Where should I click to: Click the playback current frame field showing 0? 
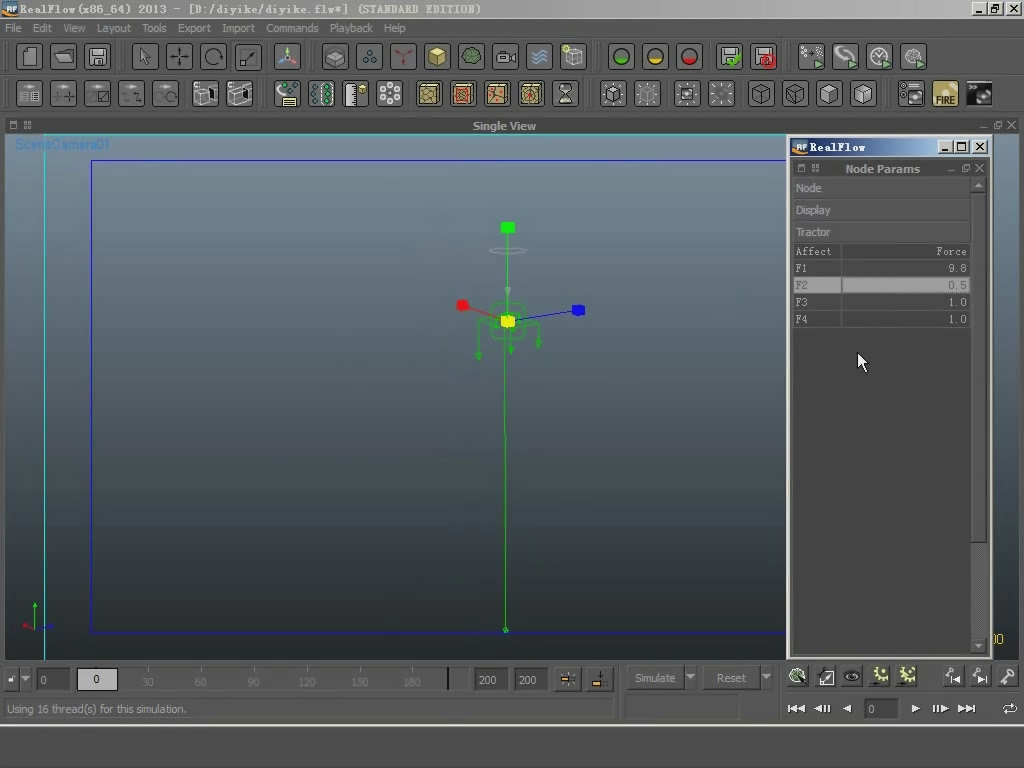pyautogui.click(x=880, y=709)
